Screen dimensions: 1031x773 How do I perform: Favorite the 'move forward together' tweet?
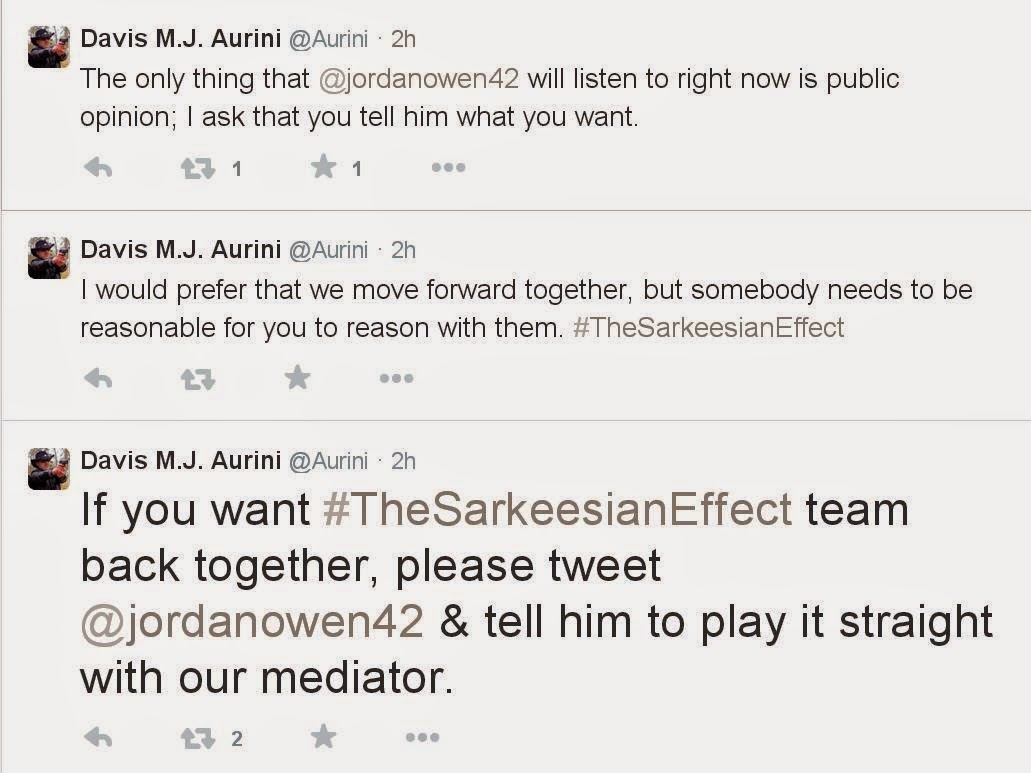click(297, 378)
